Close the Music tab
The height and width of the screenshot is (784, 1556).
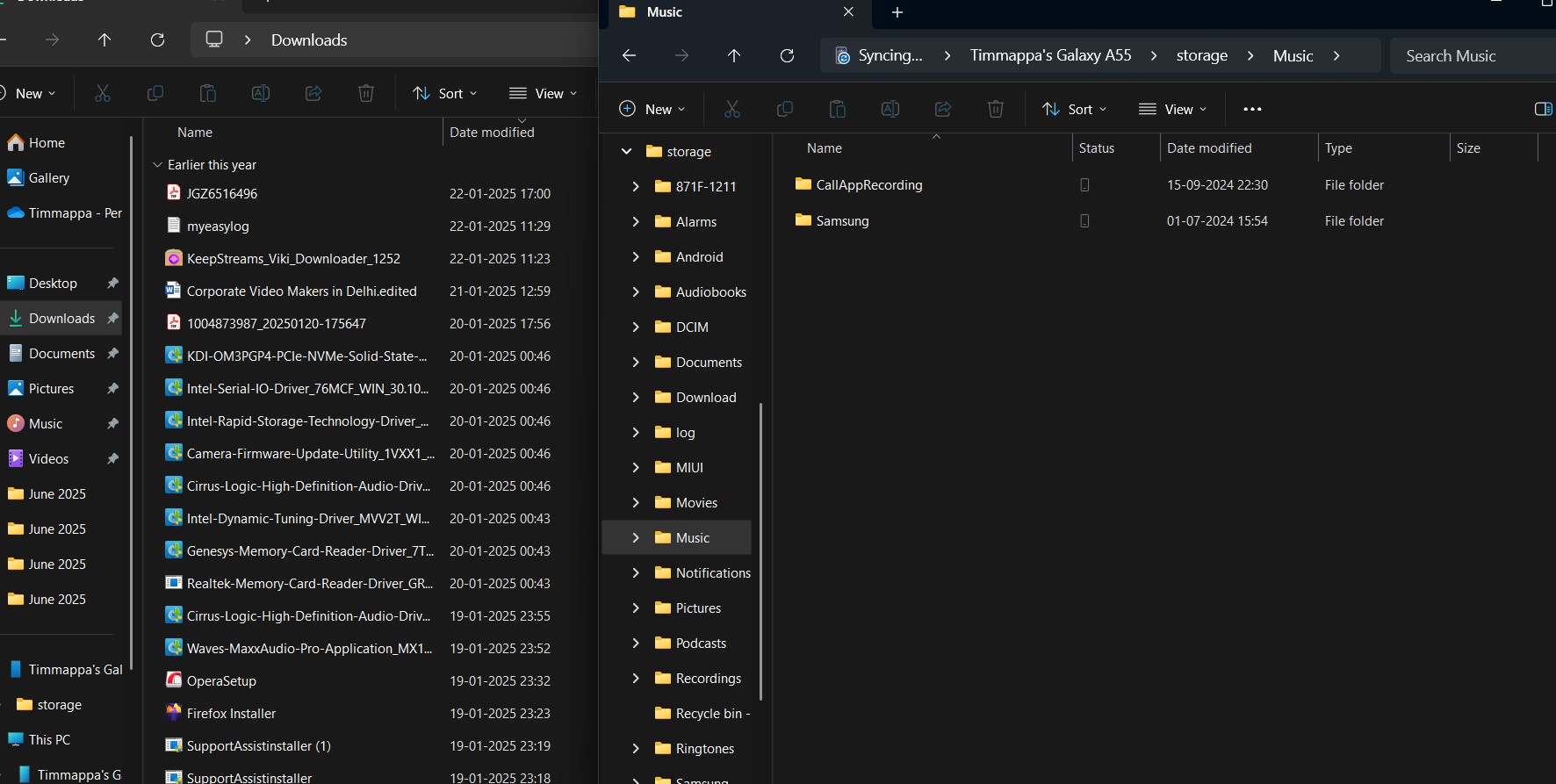pyautogui.click(x=848, y=11)
